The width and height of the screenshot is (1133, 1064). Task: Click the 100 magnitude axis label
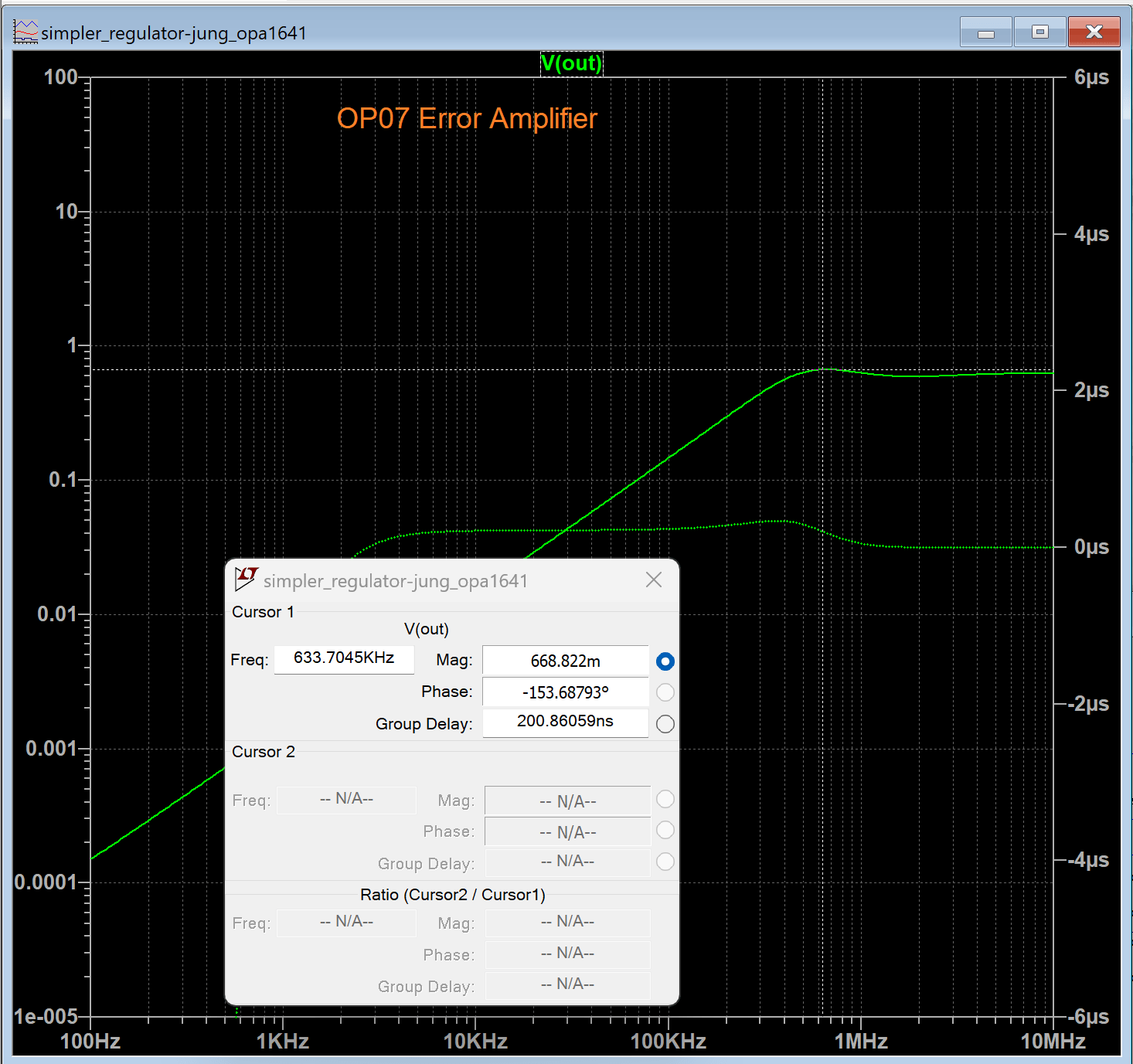coord(60,77)
